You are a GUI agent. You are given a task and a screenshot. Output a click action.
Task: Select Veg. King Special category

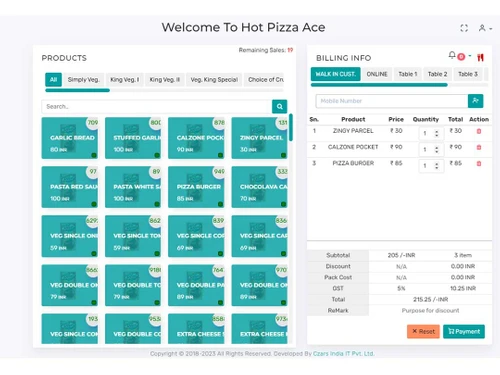pos(214,79)
